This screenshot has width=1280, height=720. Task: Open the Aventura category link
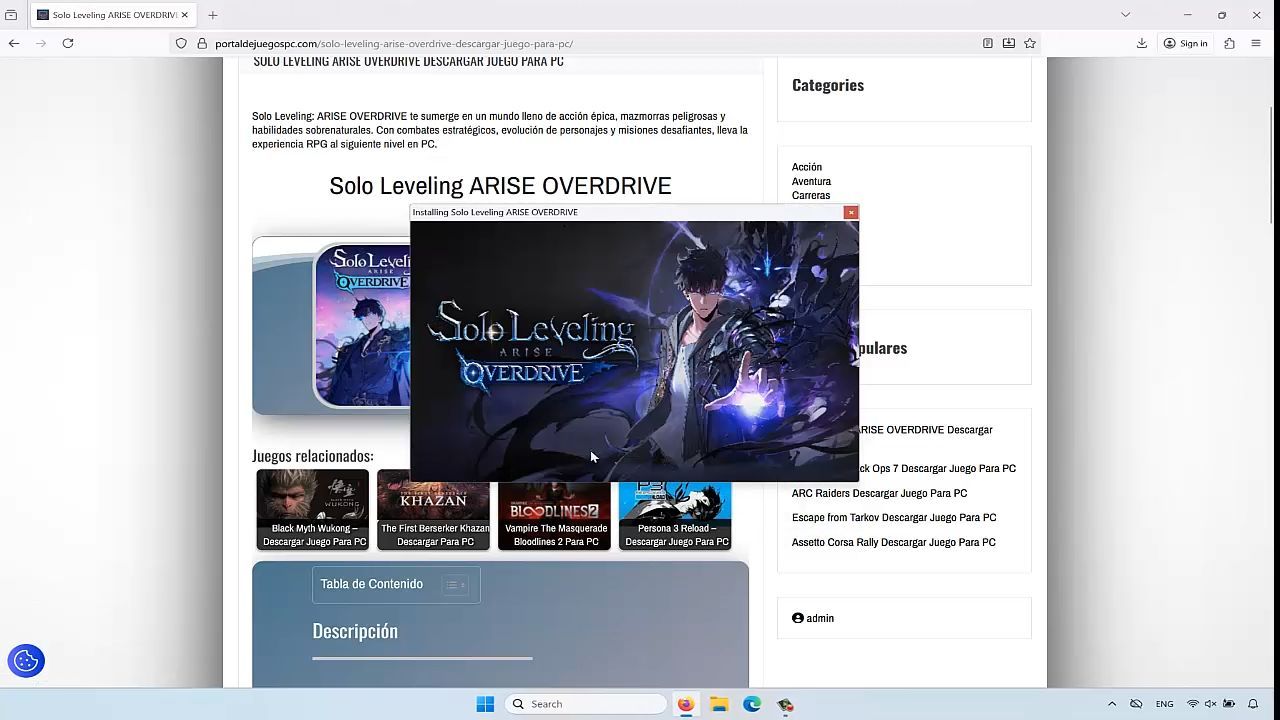pyautogui.click(x=811, y=181)
